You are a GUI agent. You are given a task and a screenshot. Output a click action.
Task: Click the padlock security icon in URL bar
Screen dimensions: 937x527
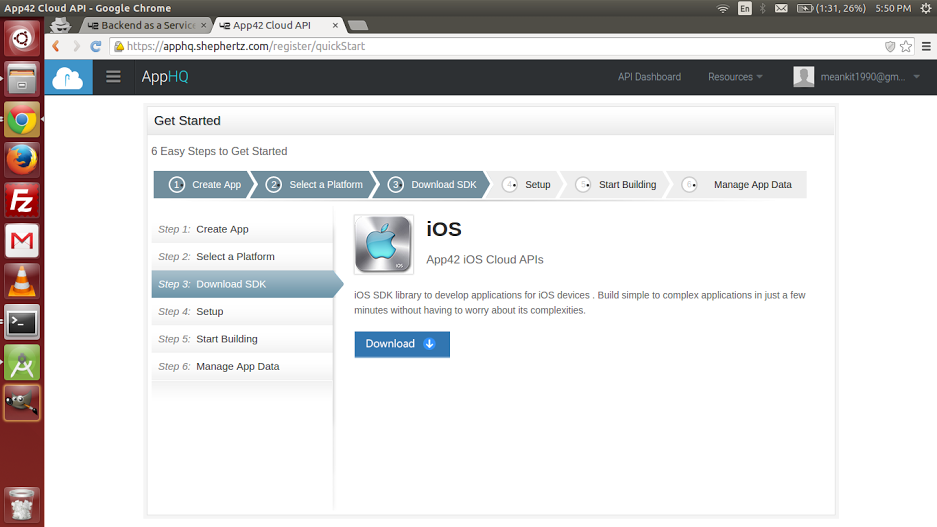119,46
